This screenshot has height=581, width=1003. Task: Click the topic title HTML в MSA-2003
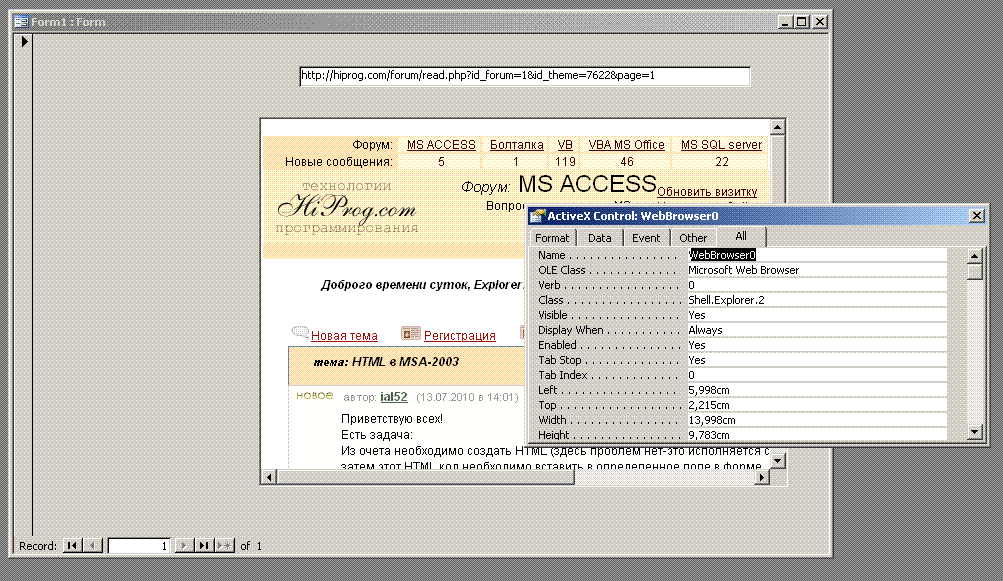click(x=406, y=362)
